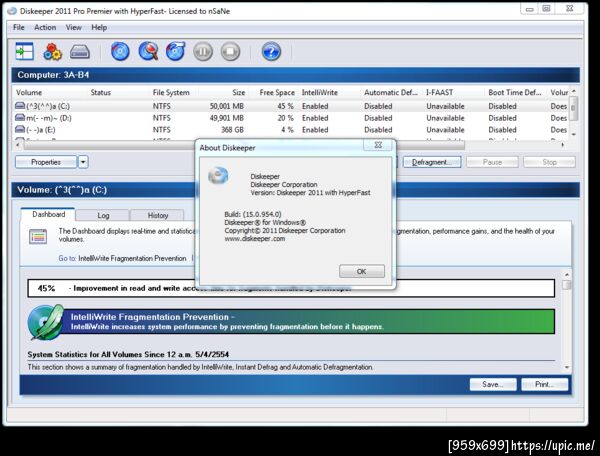Open the Help menu

(99, 27)
